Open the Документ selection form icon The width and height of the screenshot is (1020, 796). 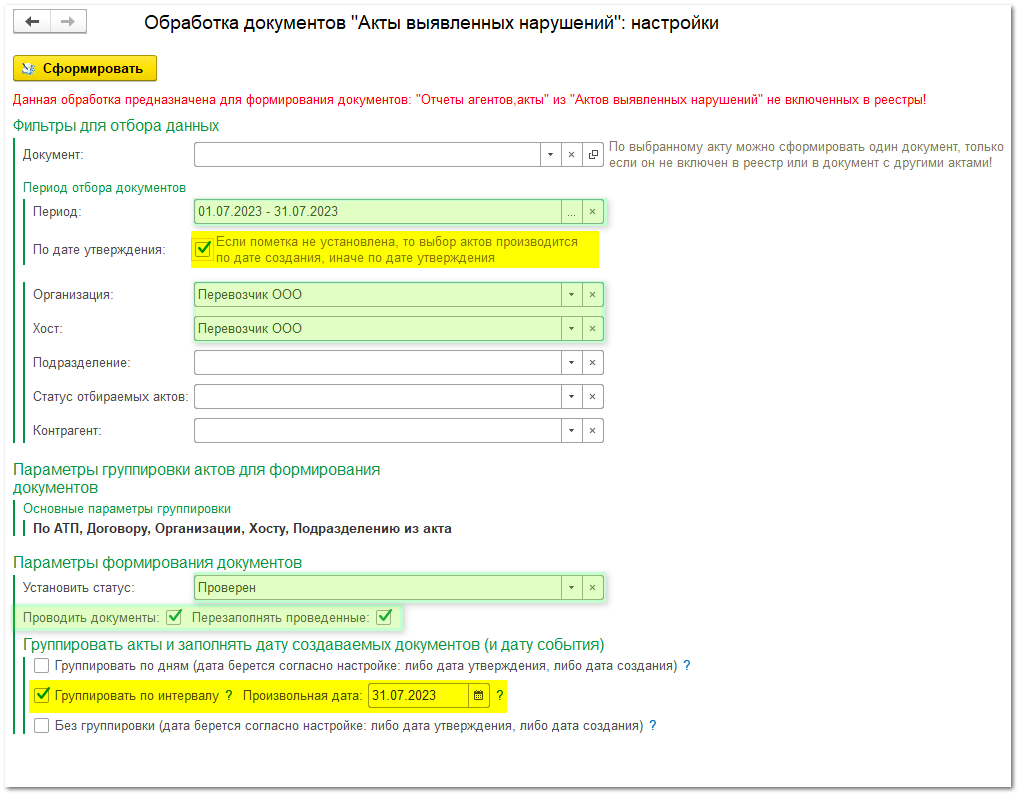click(593, 155)
